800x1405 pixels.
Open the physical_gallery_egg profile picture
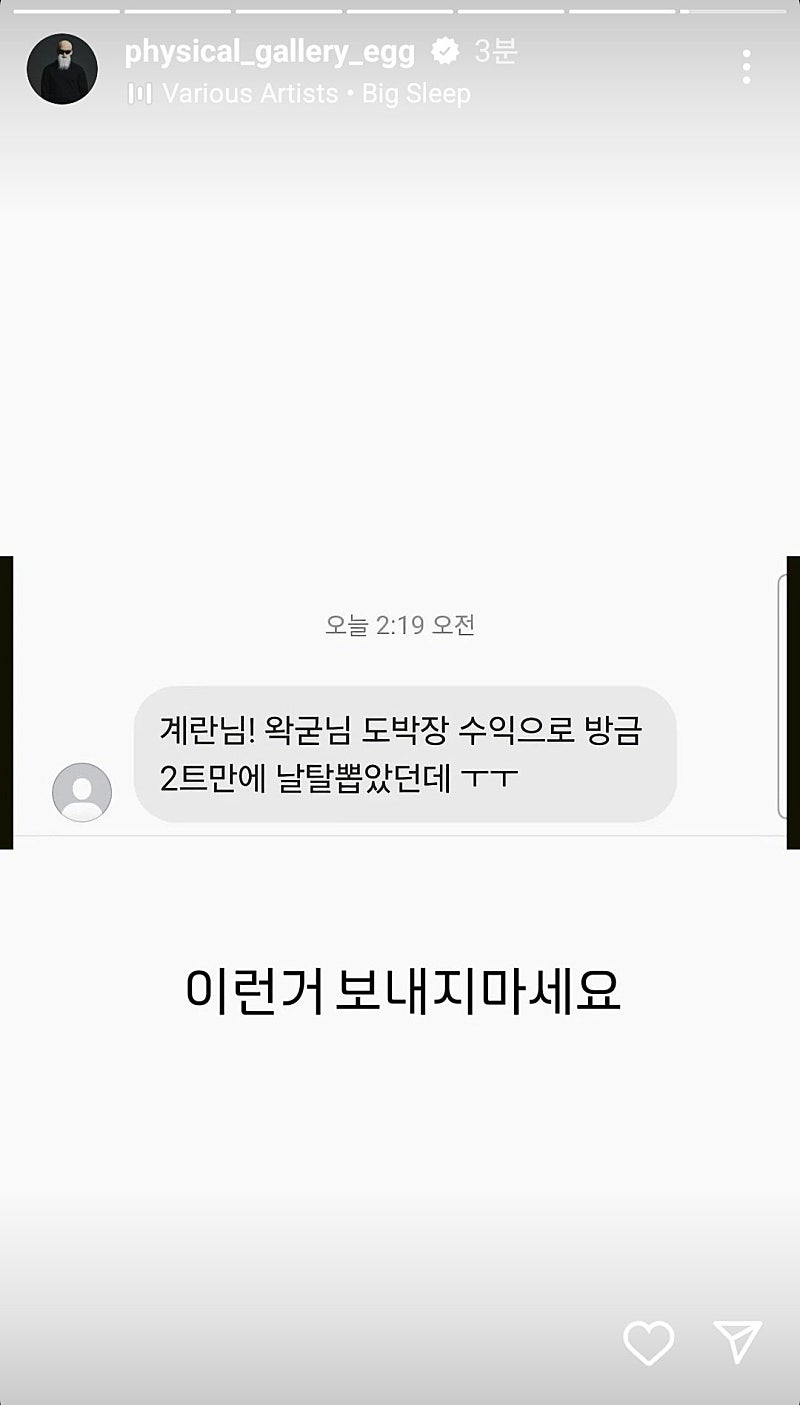[x=62, y=69]
